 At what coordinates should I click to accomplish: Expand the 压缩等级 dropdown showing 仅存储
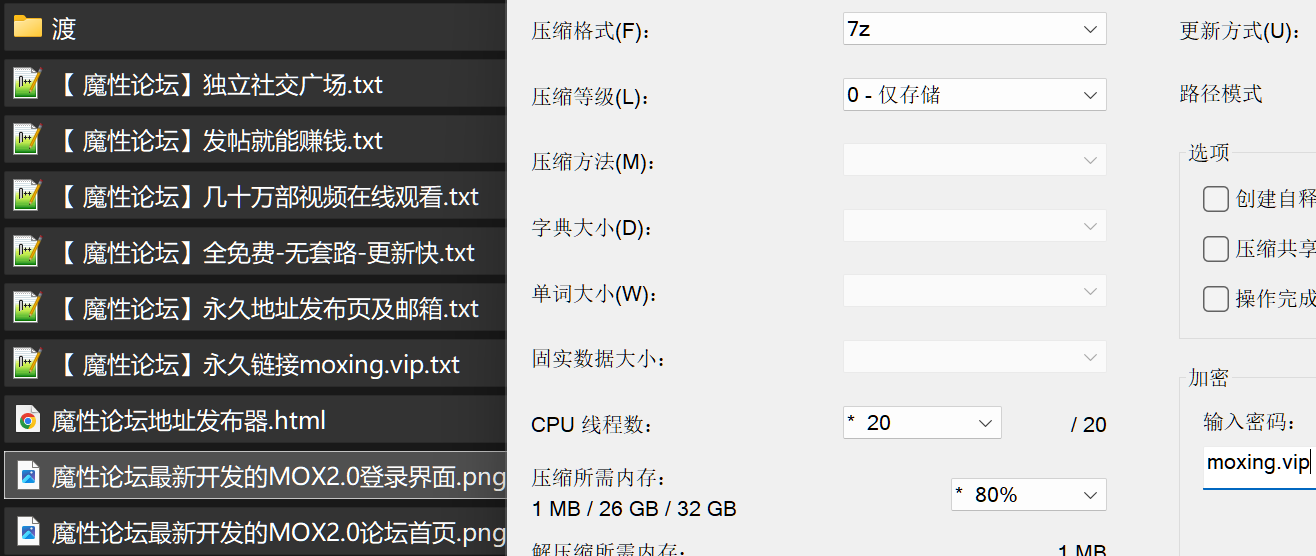(x=974, y=95)
